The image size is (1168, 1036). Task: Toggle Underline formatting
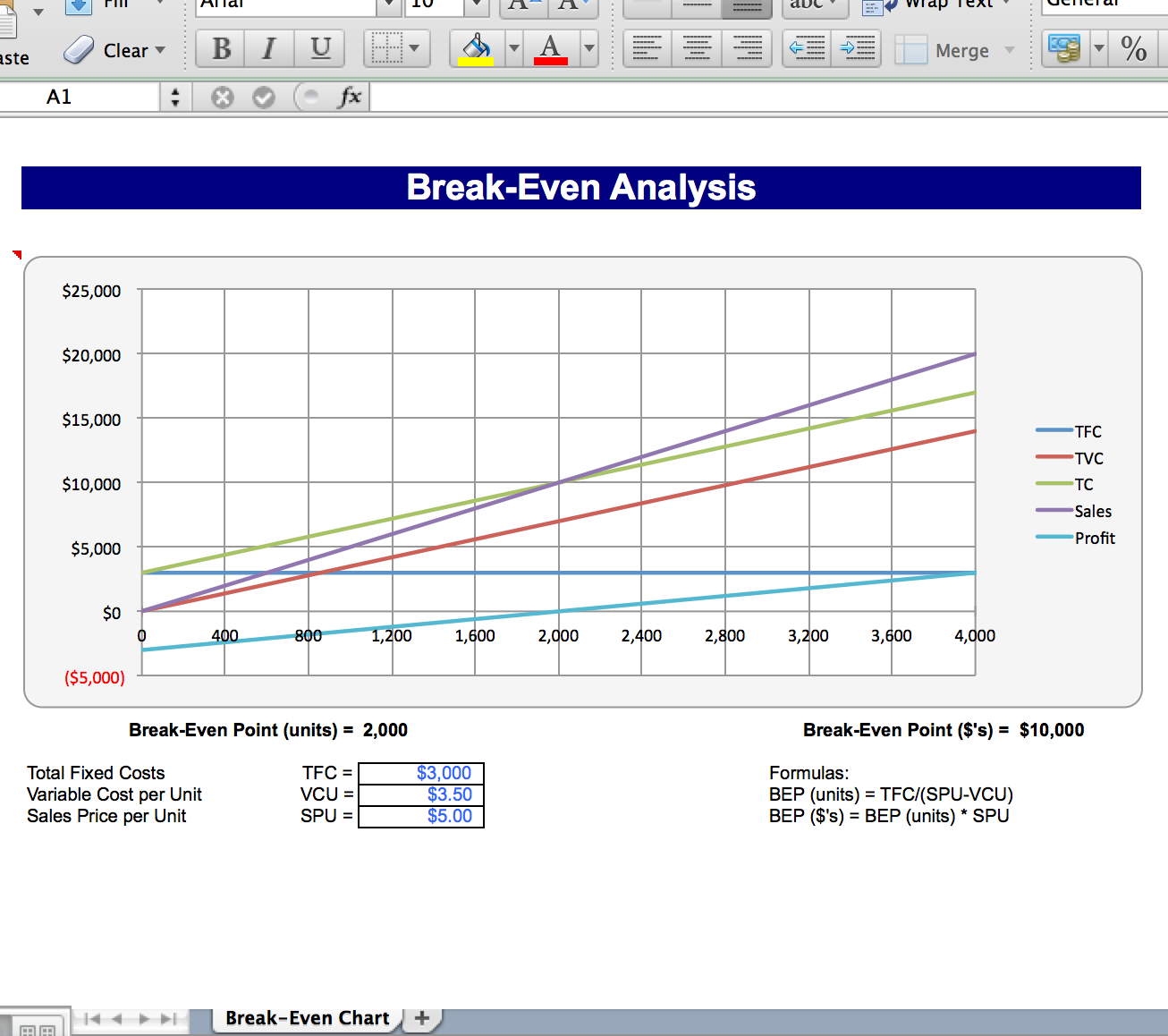[320, 48]
